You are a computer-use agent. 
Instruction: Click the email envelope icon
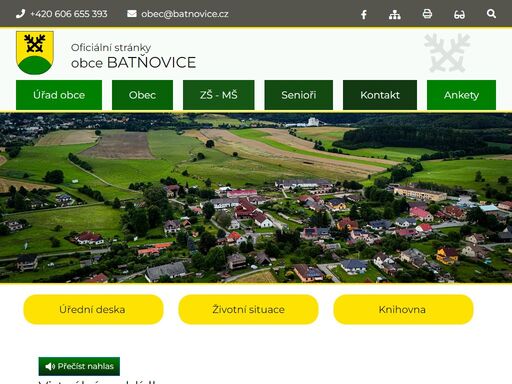[x=132, y=14]
